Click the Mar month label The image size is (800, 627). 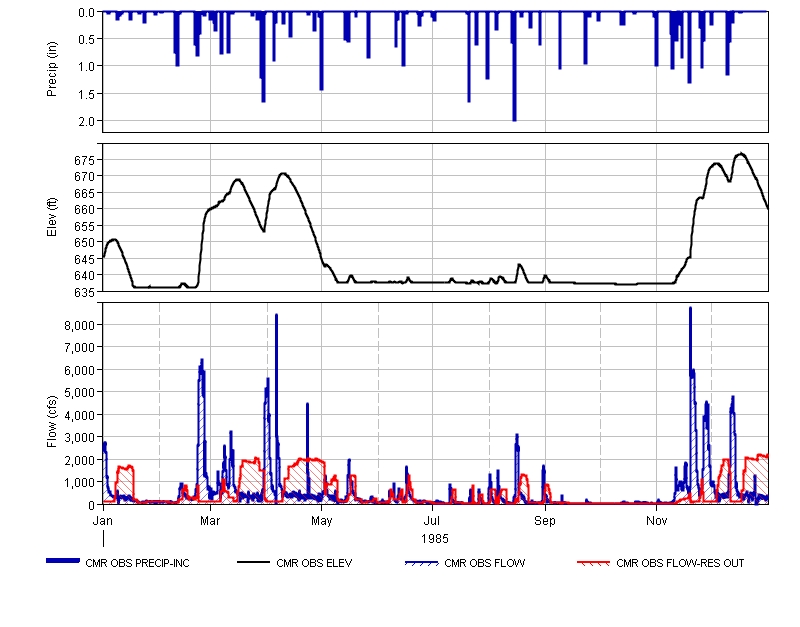point(210,521)
